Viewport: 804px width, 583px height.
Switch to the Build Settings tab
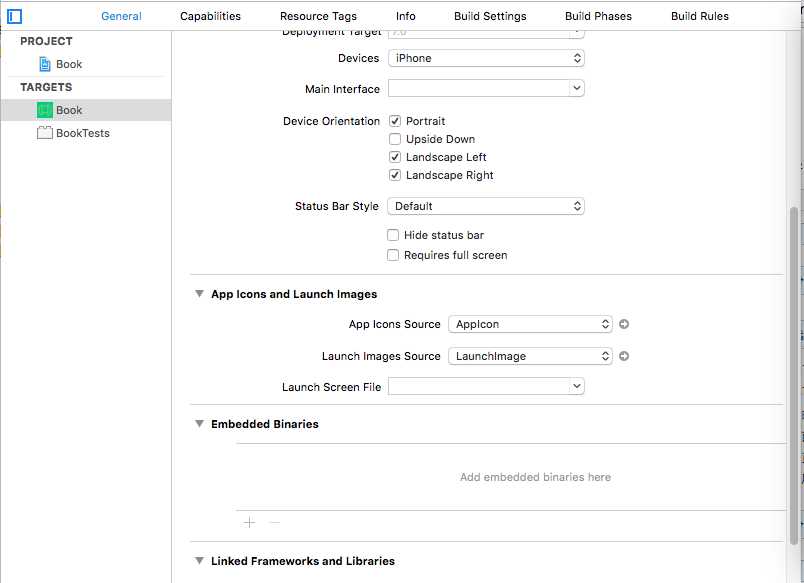point(490,16)
